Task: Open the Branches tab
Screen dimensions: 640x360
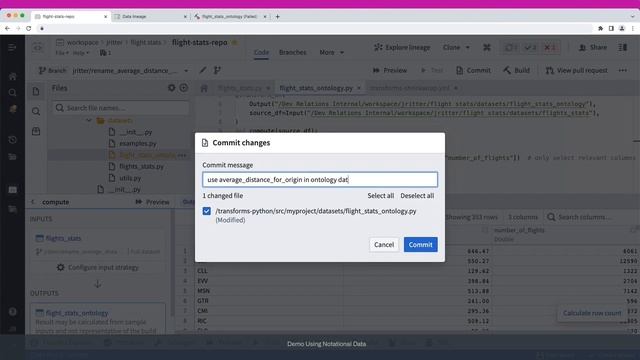Action: point(292,52)
